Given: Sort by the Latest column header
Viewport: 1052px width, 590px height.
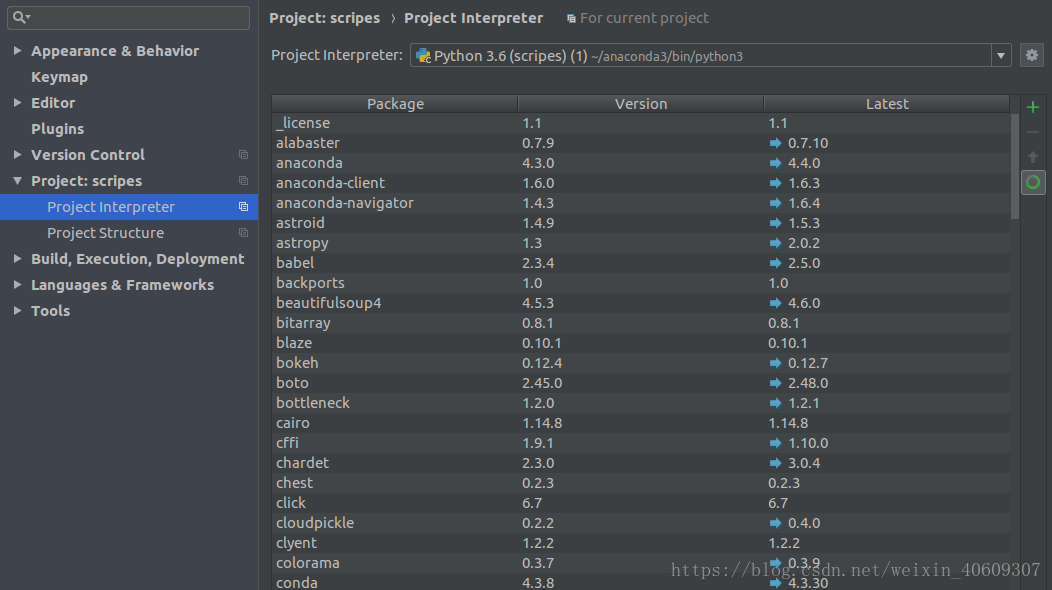Looking at the screenshot, I should coord(886,103).
